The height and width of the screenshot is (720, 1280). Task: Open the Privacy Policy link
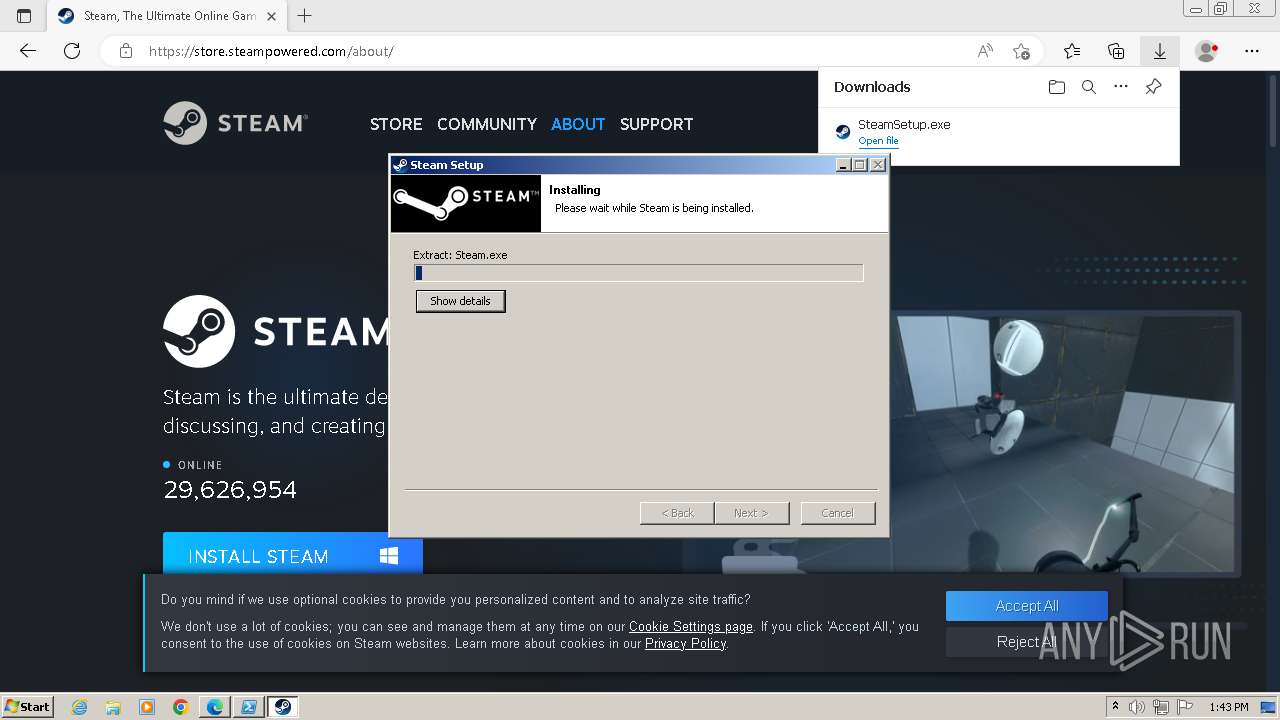tap(686, 644)
